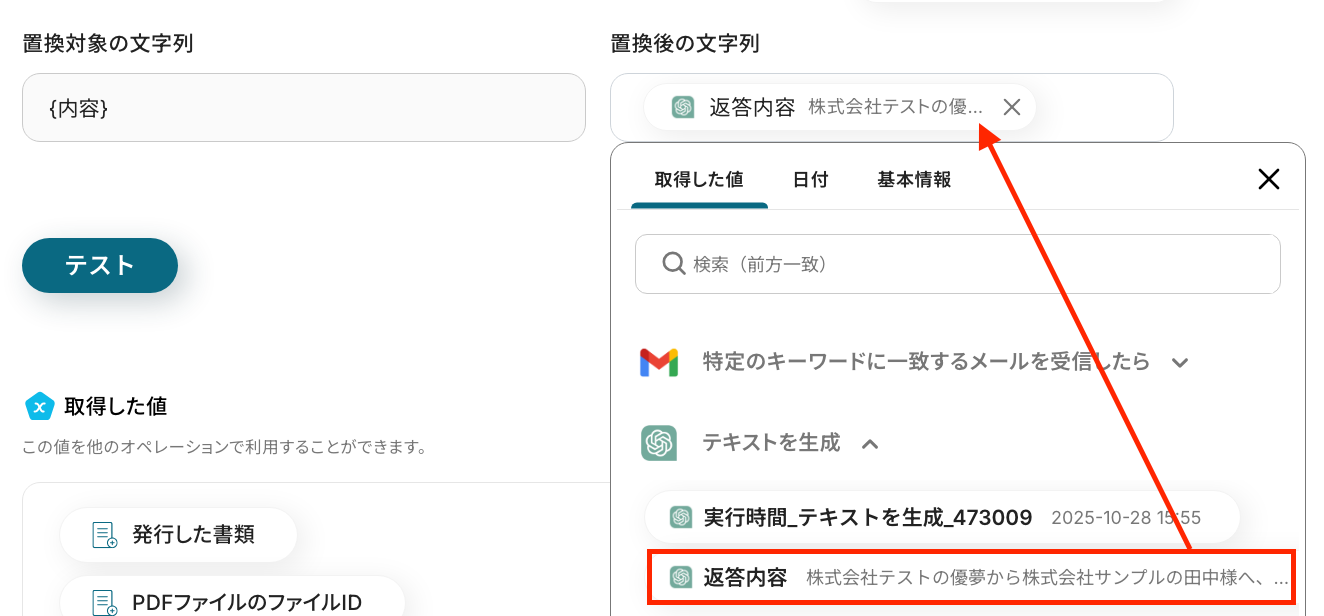1324x616 pixels.
Task: Click the ChatGPT icon beside テキストを生成
Action: coord(659,442)
